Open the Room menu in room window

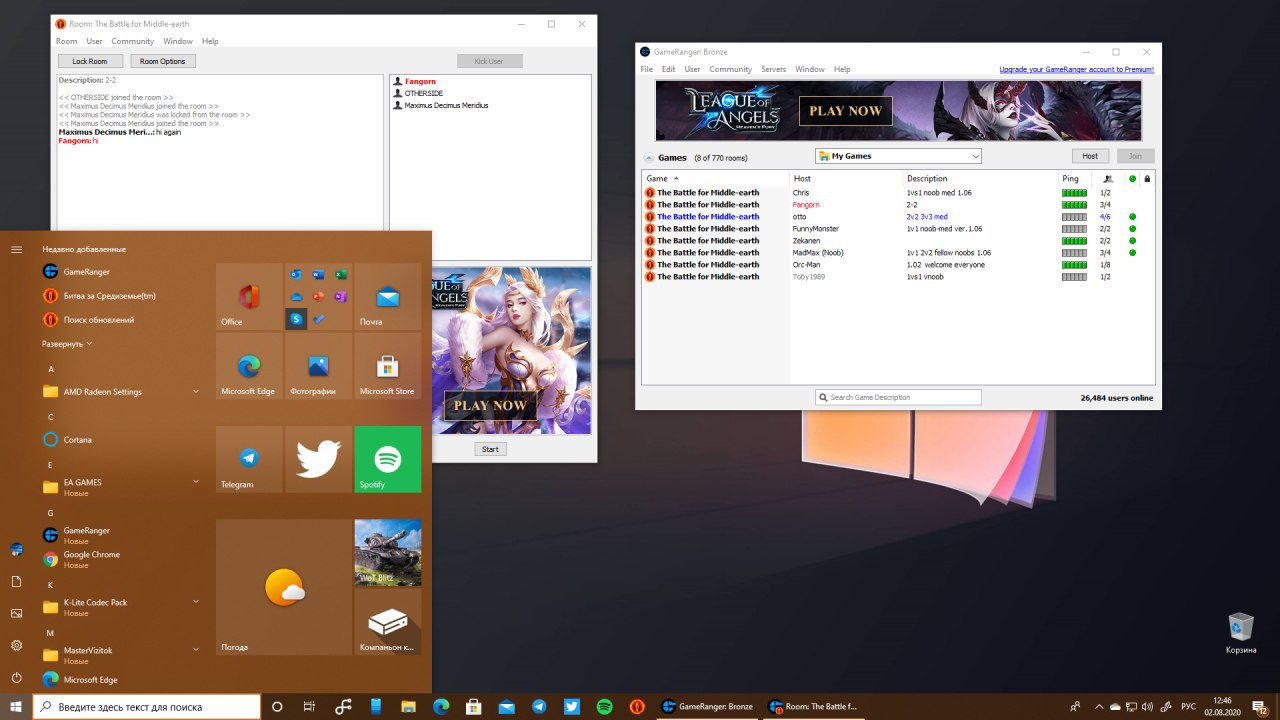pyautogui.click(x=66, y=41)
